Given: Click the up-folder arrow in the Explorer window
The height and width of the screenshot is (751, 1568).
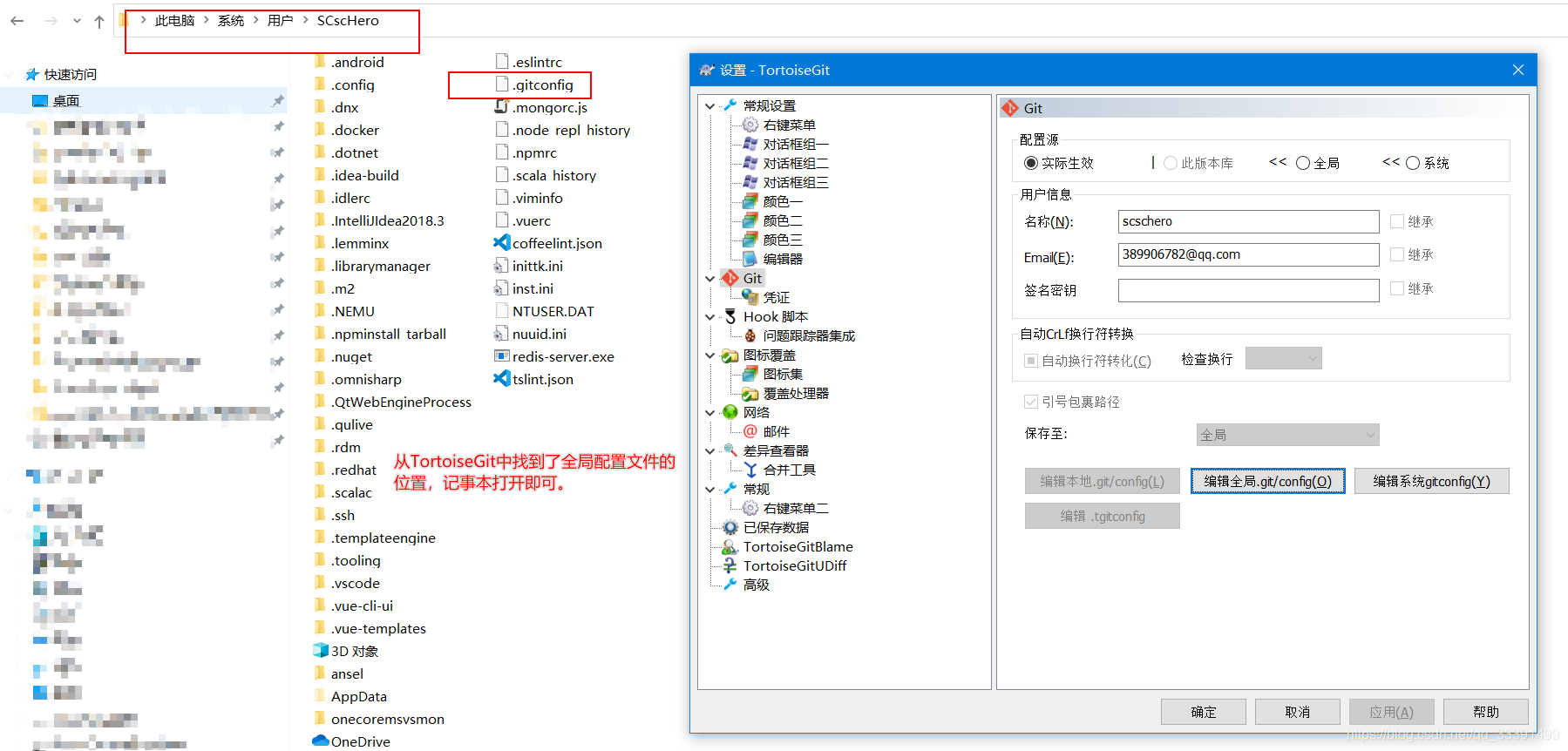Looking at the screenshot, I should [x=99, y=21].
